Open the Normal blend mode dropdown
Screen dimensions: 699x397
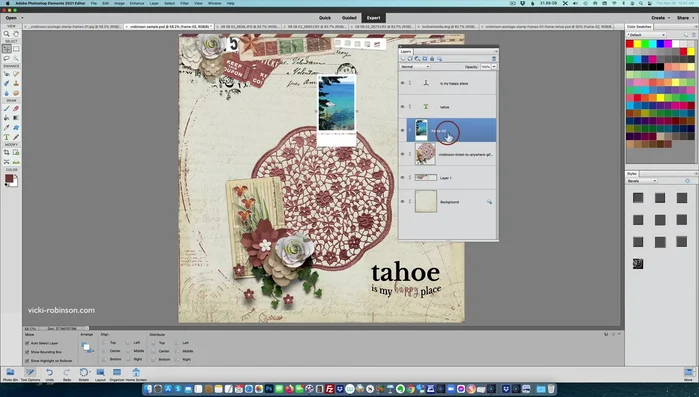coord(415,66)
